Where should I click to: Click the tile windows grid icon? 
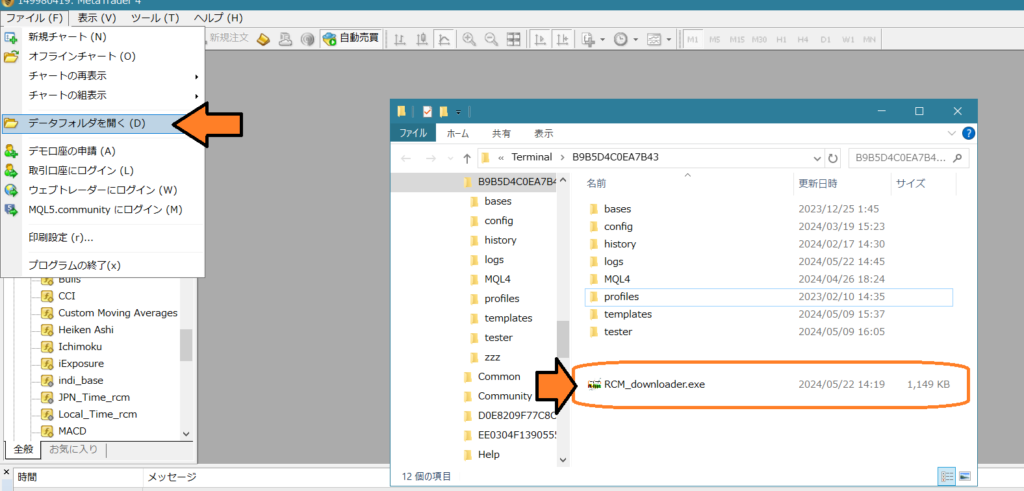click(x=513, y=39)
